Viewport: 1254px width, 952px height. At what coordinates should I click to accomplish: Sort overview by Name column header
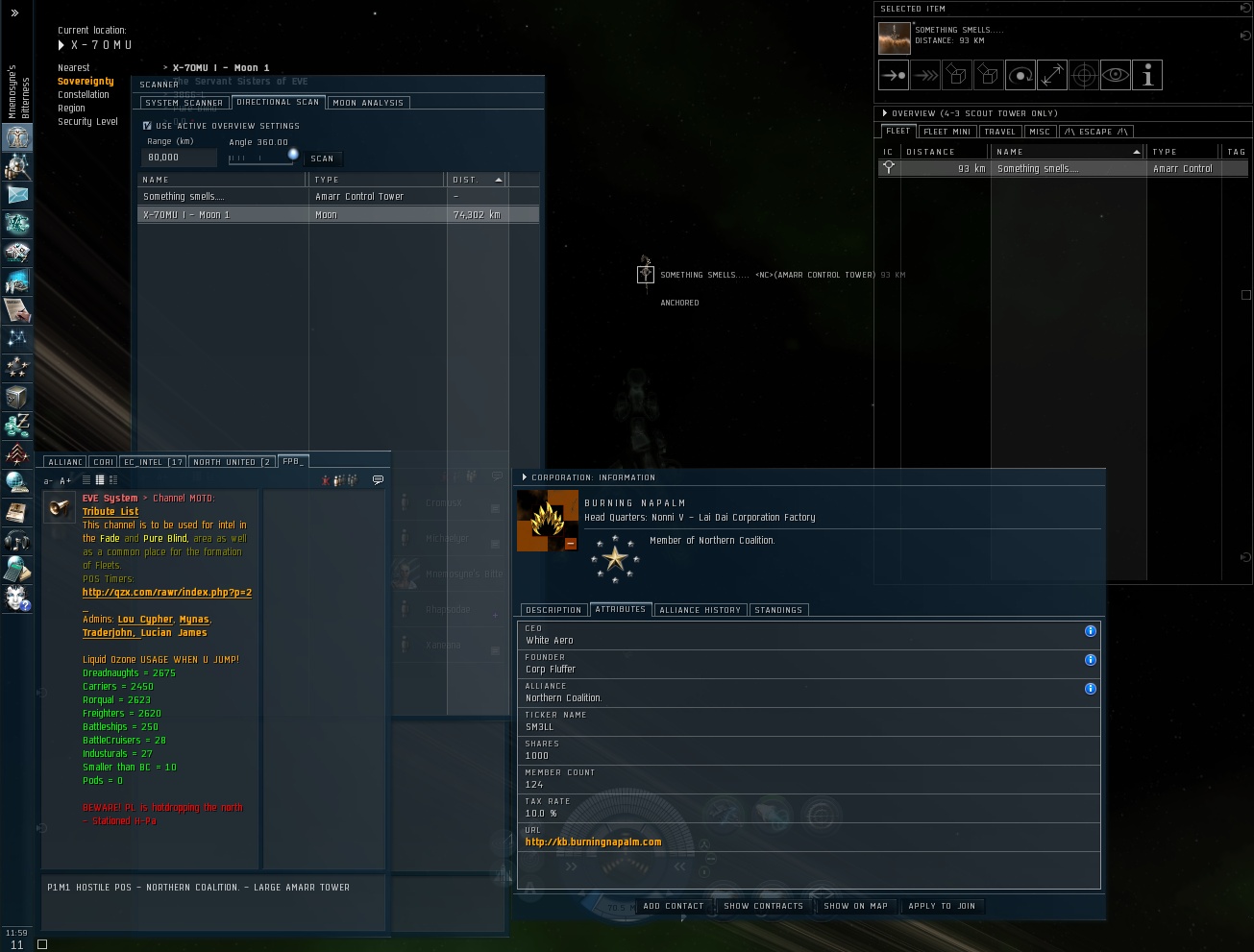[1069, 152]
